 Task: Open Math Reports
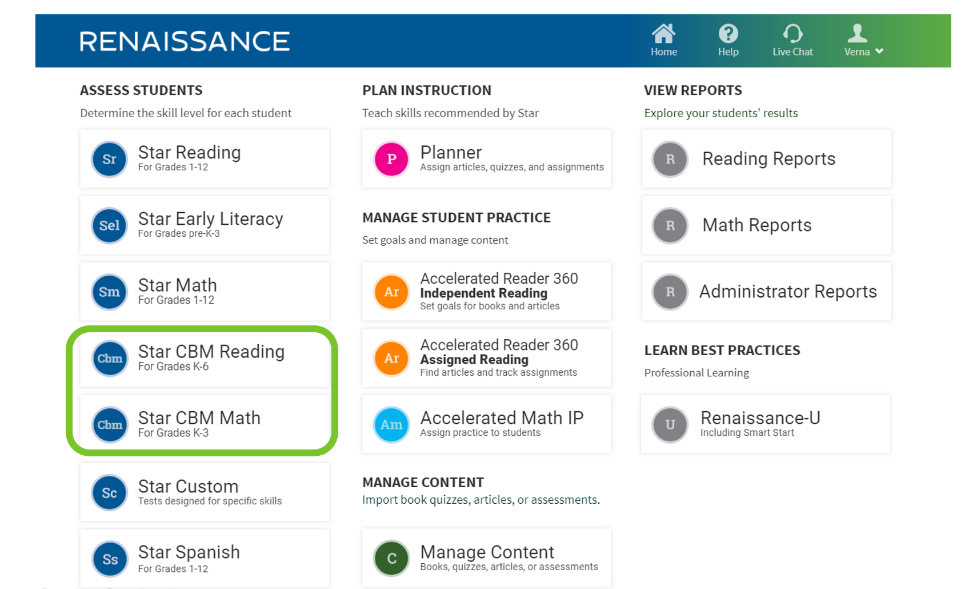(766, 225)
